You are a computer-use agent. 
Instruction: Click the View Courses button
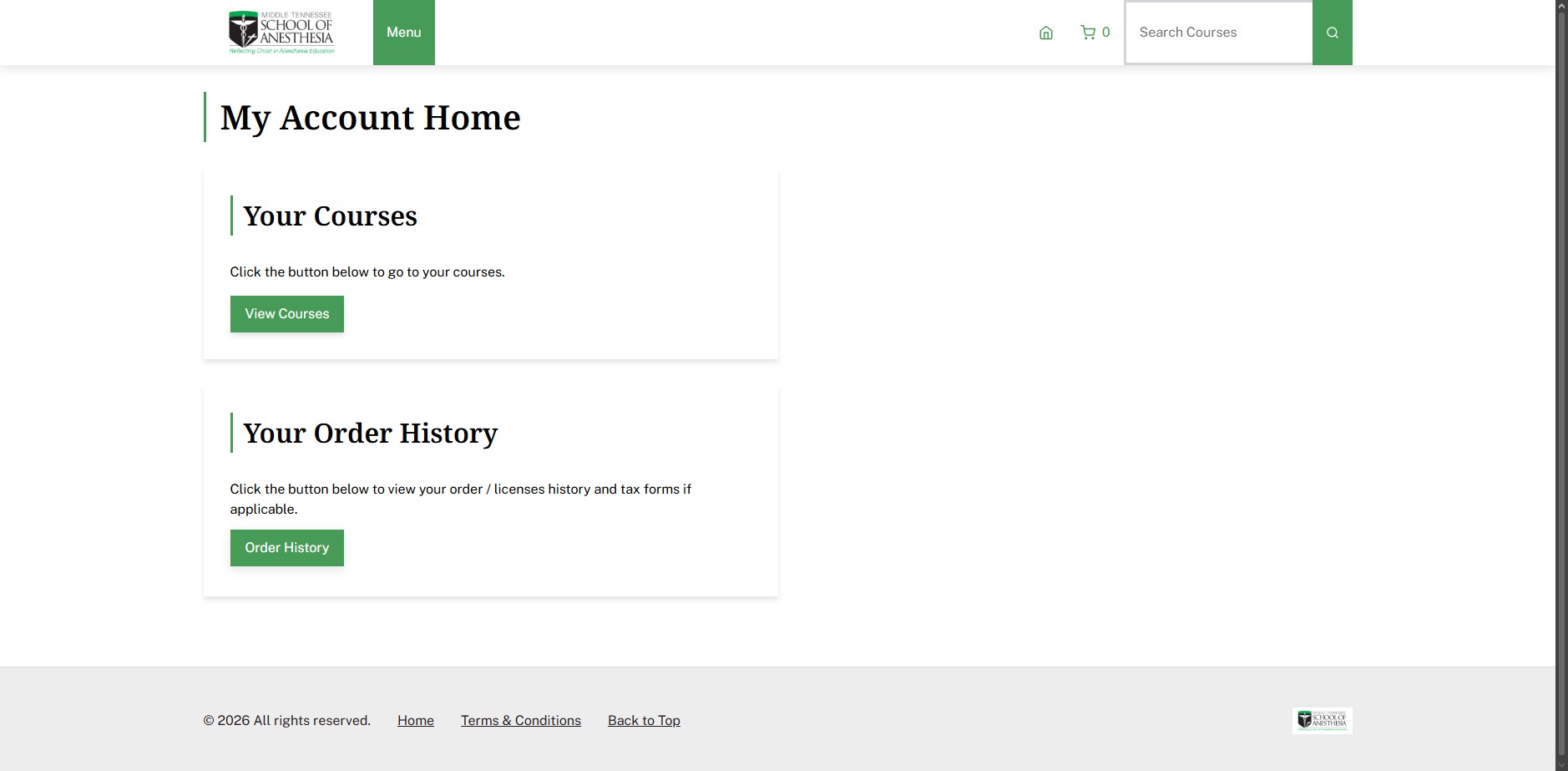tap(287, 314)
